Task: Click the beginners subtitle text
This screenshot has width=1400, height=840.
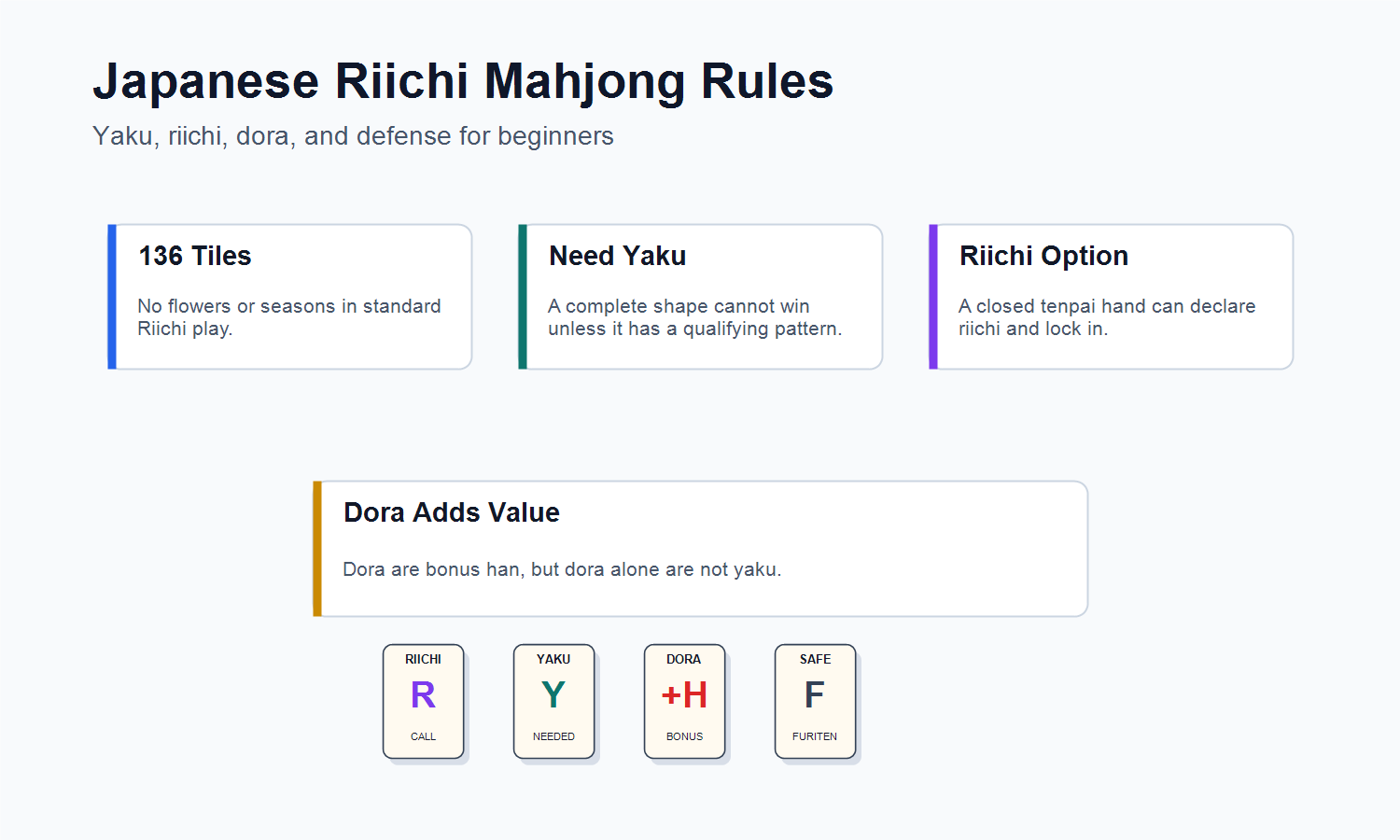Action: (353, 136)
